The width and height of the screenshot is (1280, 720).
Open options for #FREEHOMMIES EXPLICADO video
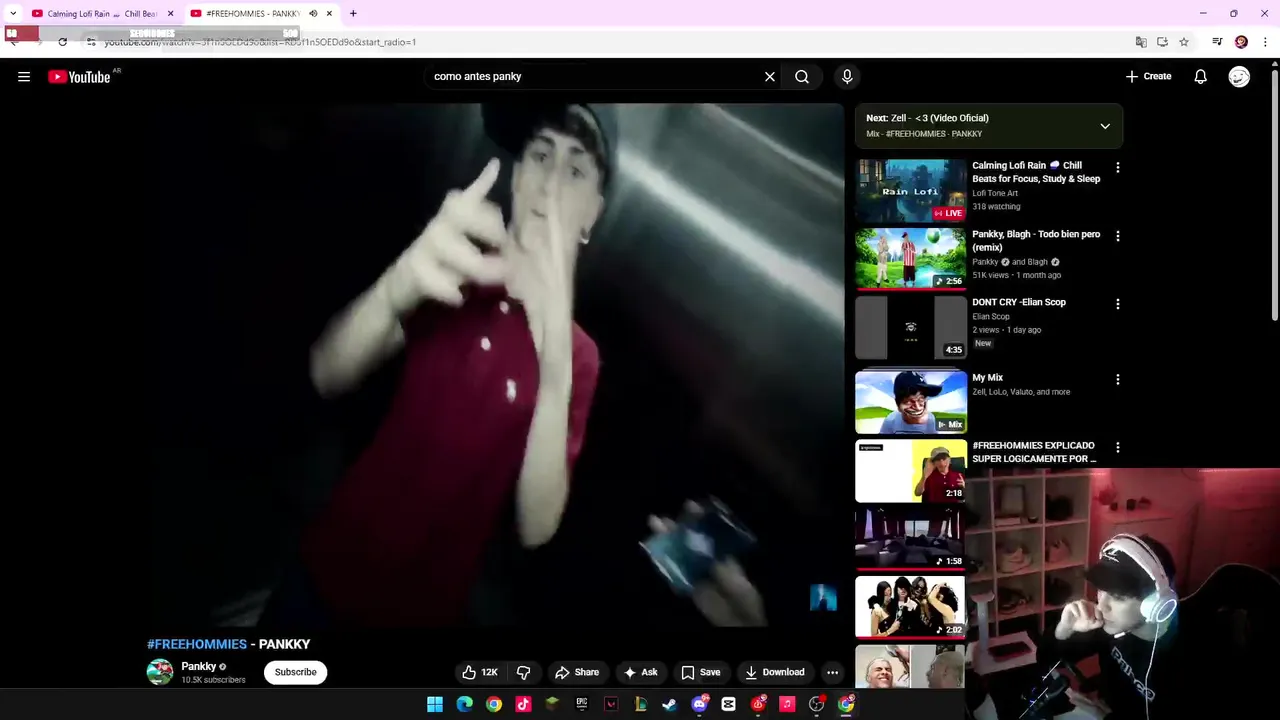point(1118,448)
